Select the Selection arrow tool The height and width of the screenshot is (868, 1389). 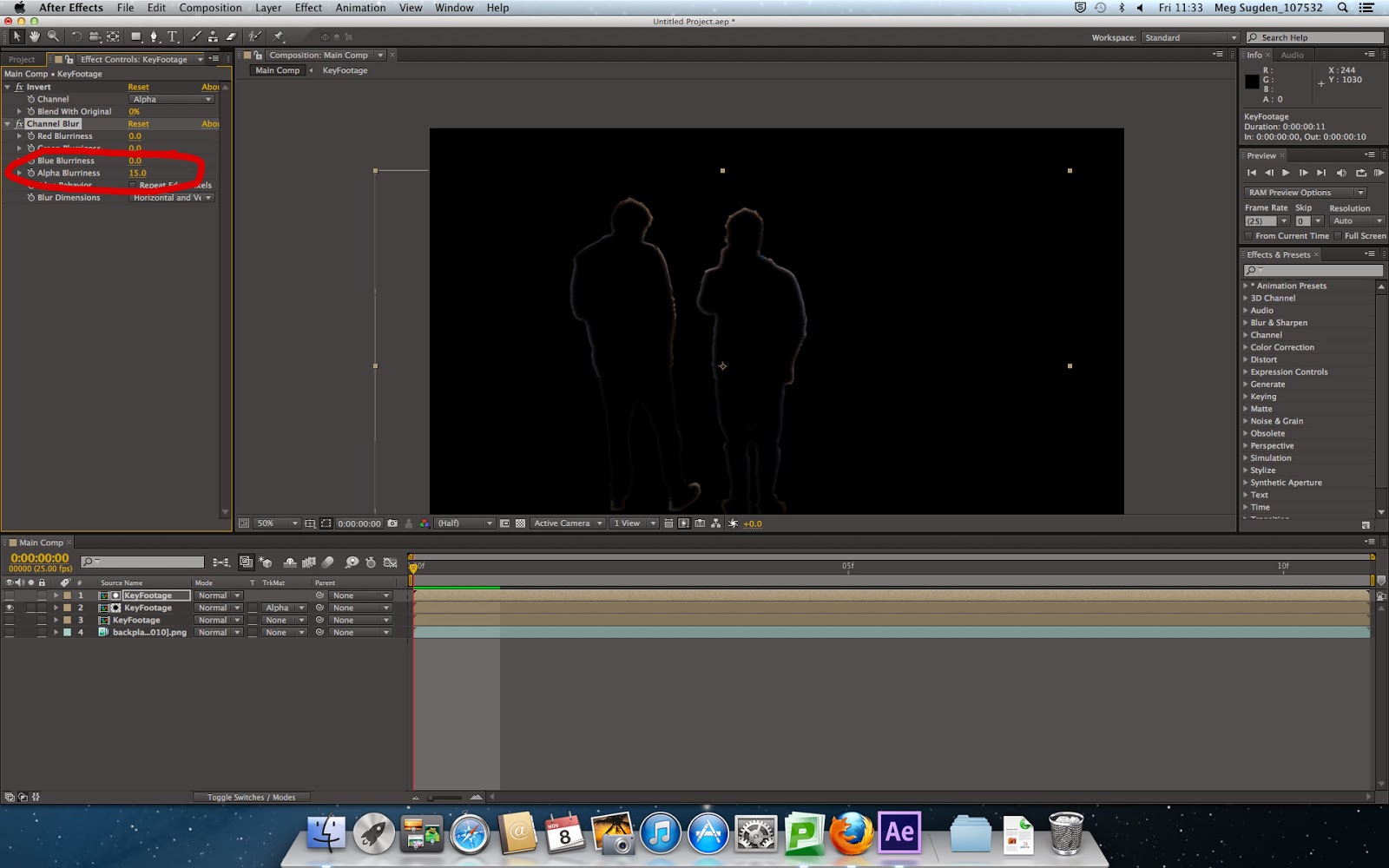point(16,36)
